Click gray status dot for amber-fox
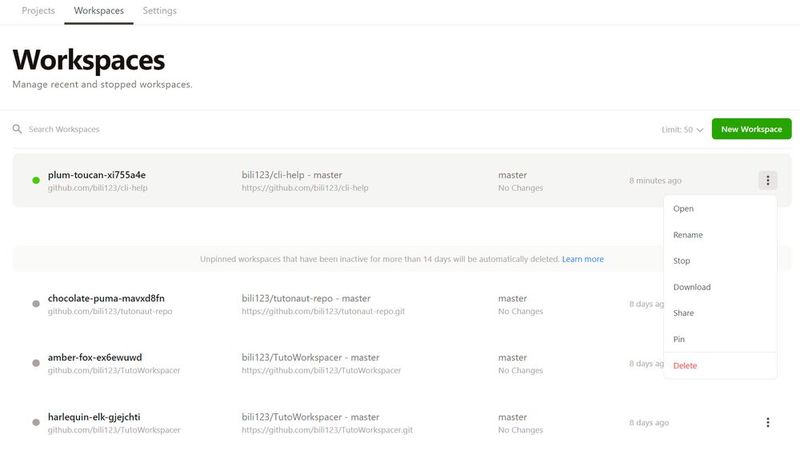The width and height of the screenshot is (800, 450). pos(36,364)
